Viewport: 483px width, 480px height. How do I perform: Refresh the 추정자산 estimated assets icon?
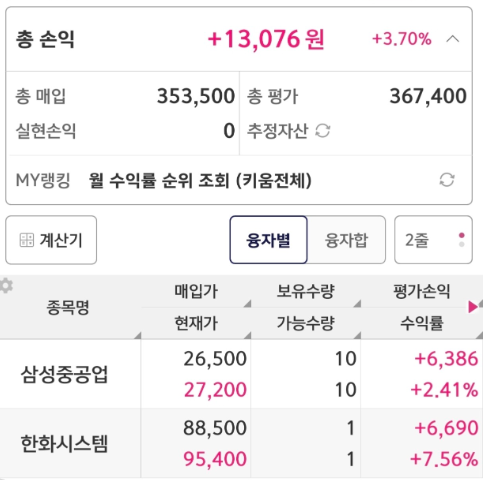[x=323, y=131]
